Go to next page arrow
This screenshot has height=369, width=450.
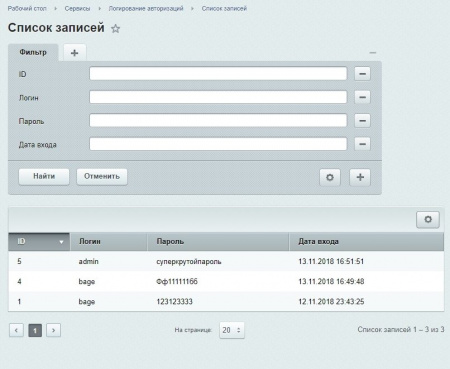(x=53, y=330)
